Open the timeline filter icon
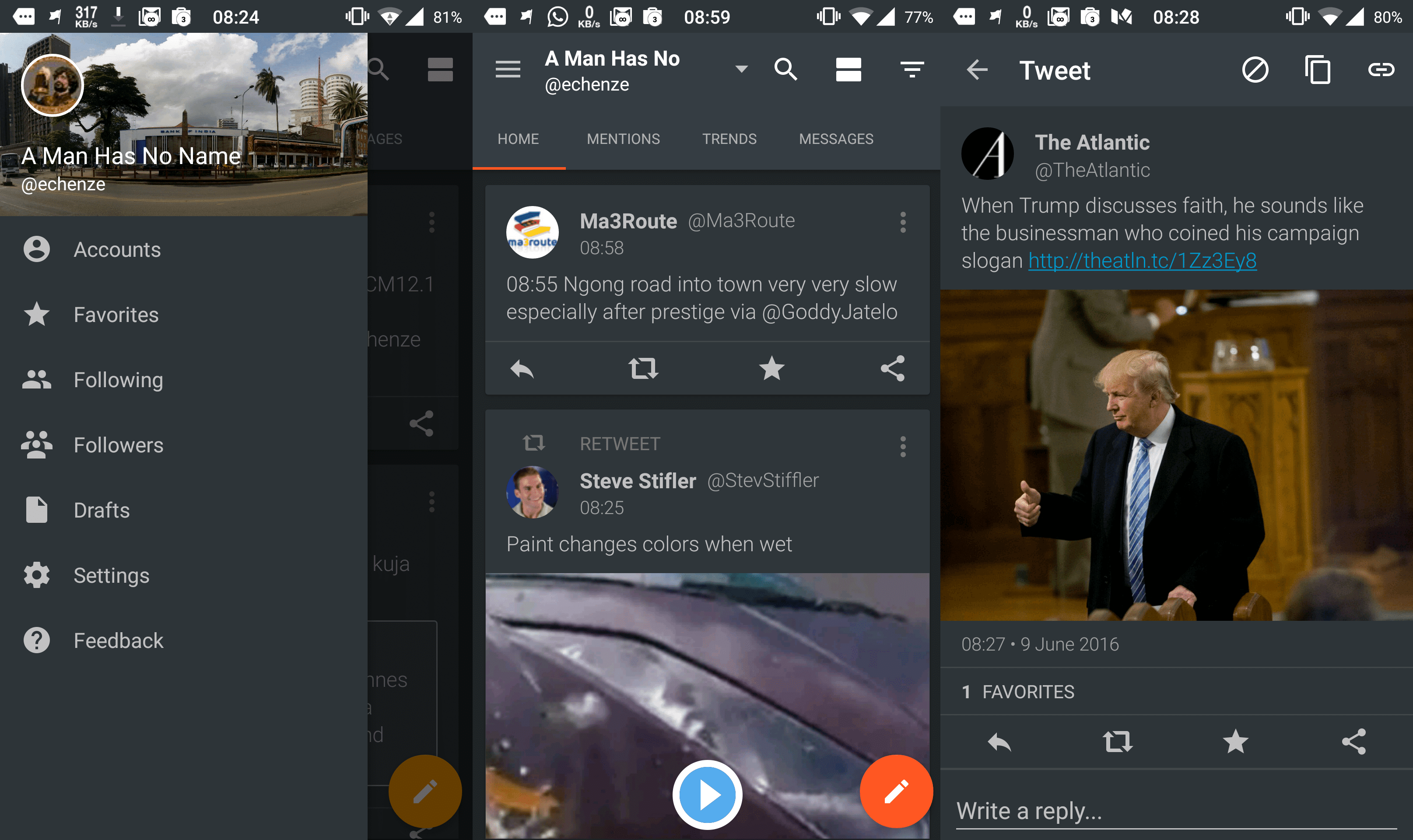The height and width of the screenshot is (840, 1413). click(912, 70)
